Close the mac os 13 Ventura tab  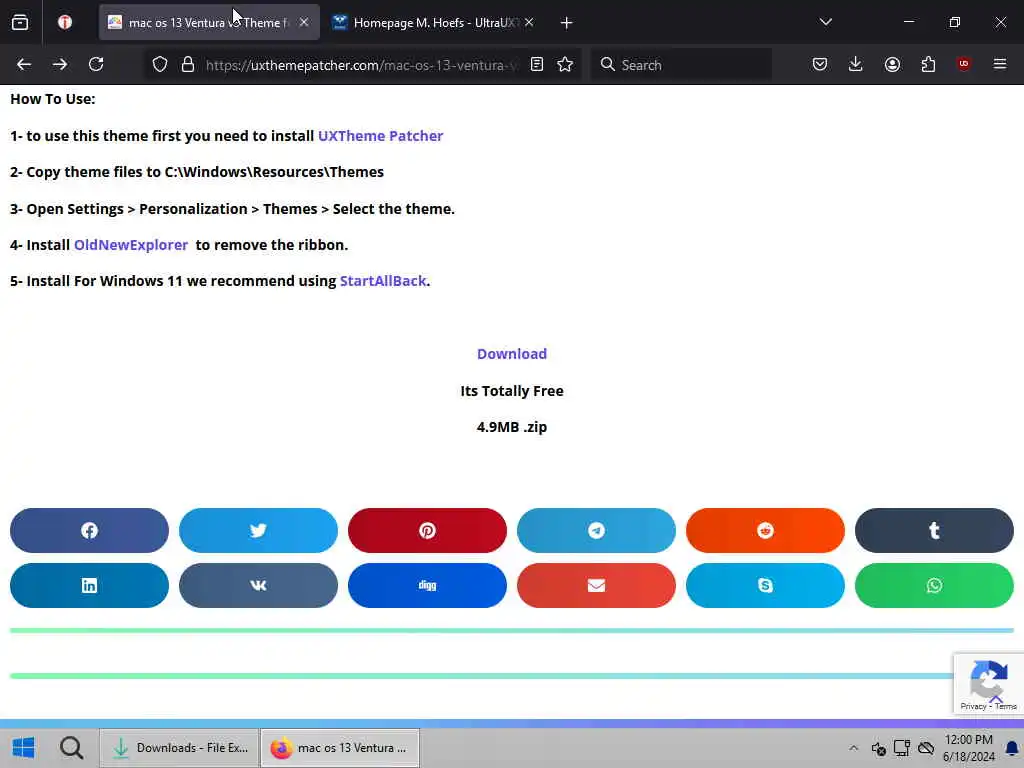tap(304, 22)
